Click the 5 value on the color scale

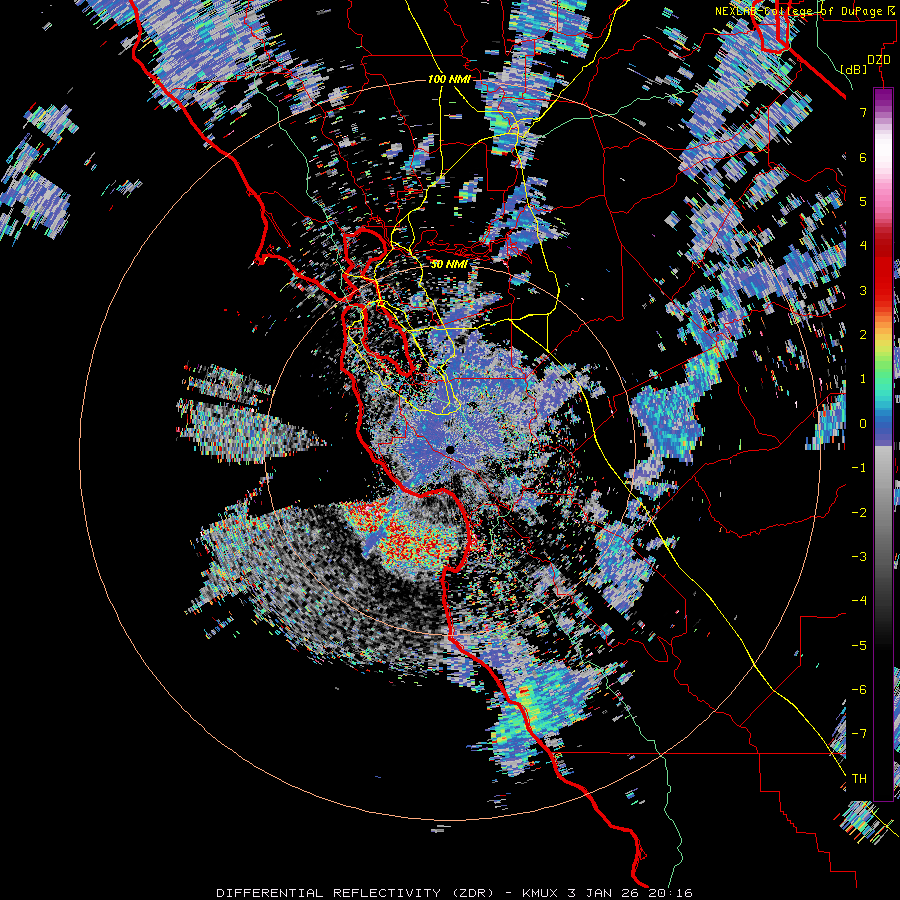[863, 201]
